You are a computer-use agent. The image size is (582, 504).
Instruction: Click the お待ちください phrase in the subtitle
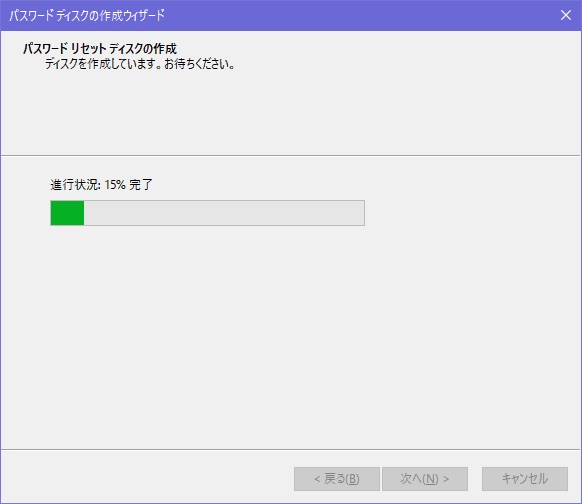coord(196,64)
